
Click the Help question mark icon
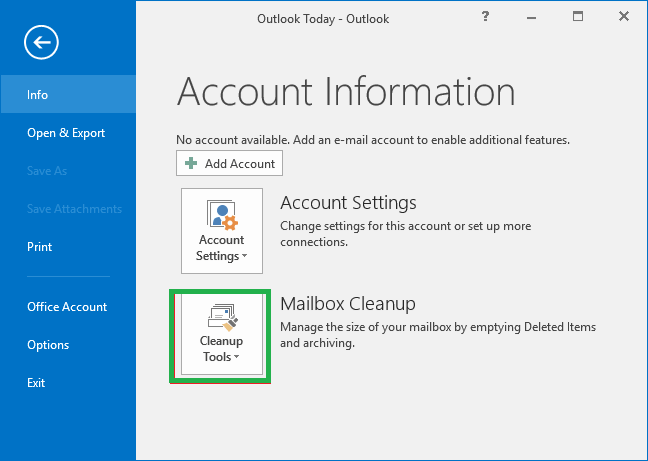(485, 17)
